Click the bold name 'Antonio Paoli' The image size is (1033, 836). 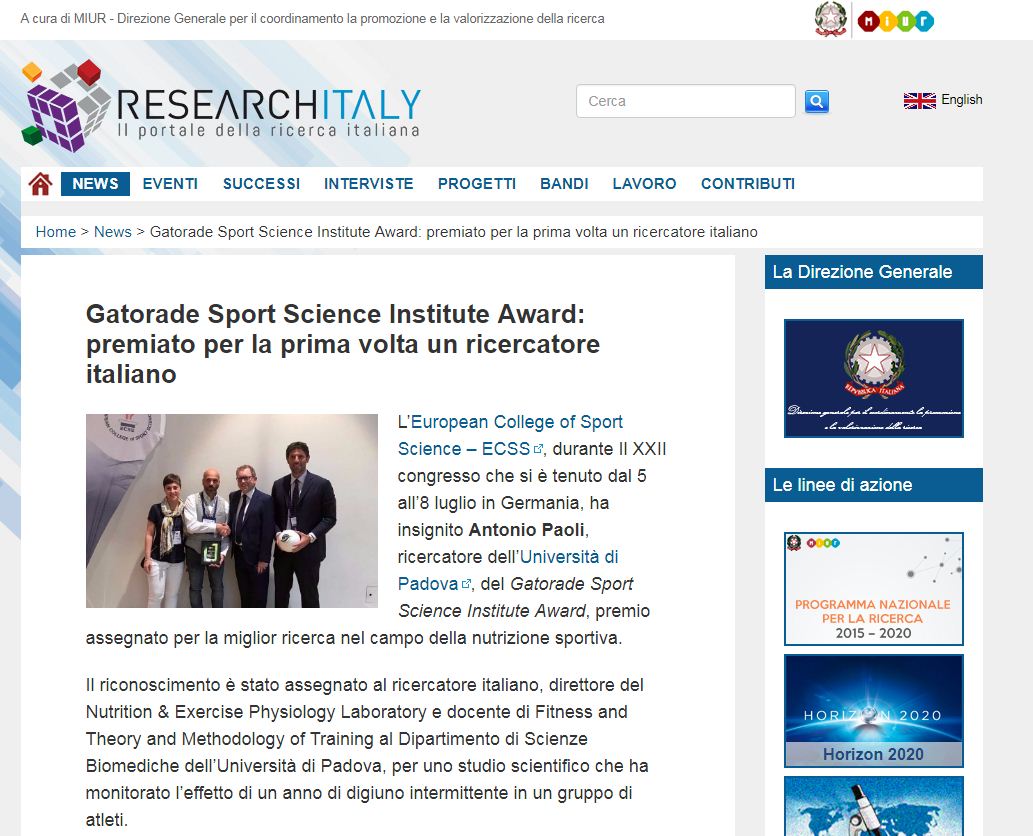pyautogui.click(x=526, y=530)
